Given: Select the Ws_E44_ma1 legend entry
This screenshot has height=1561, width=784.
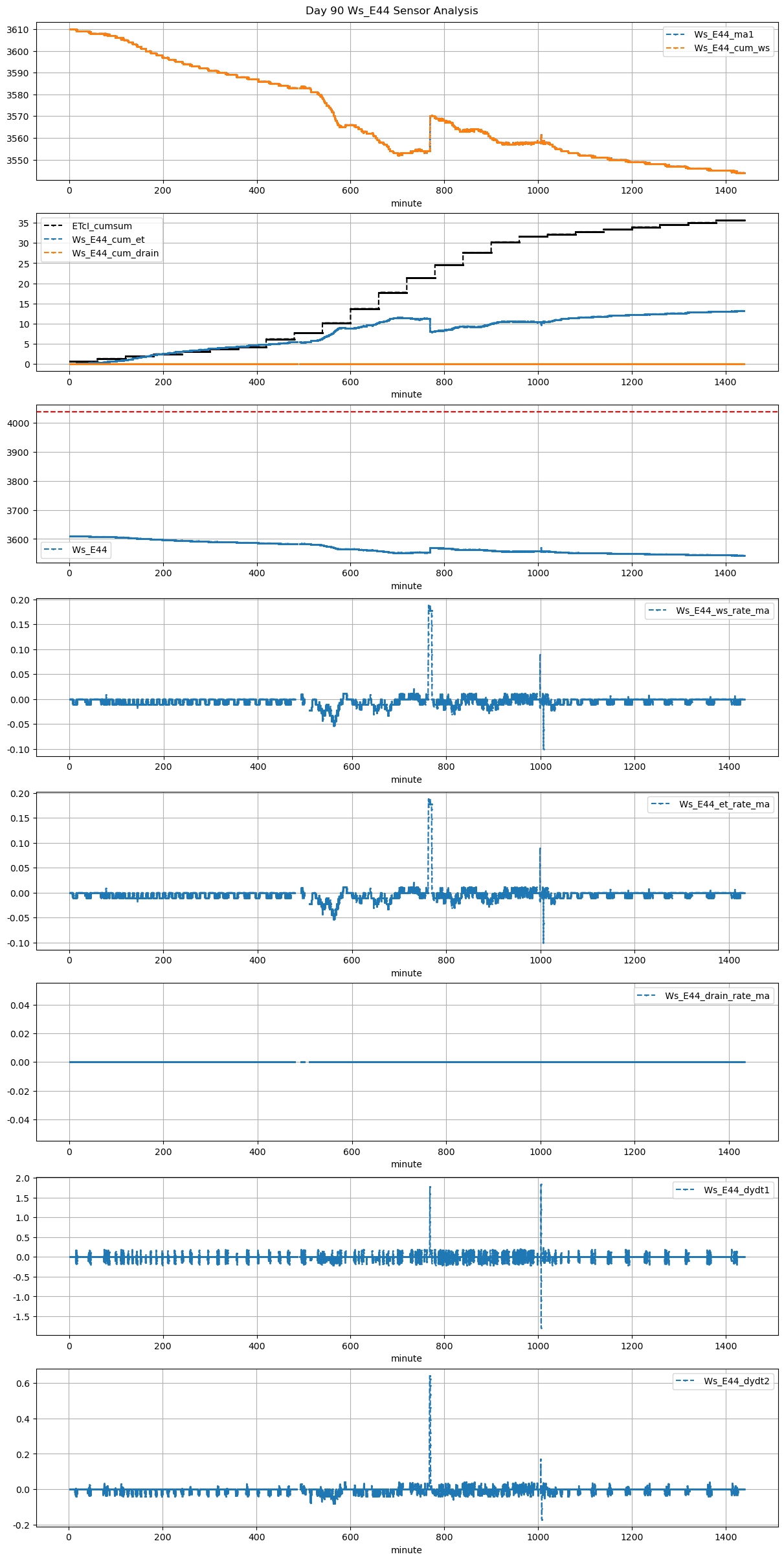Looking at the screenshot, I should tap(724, 35).
